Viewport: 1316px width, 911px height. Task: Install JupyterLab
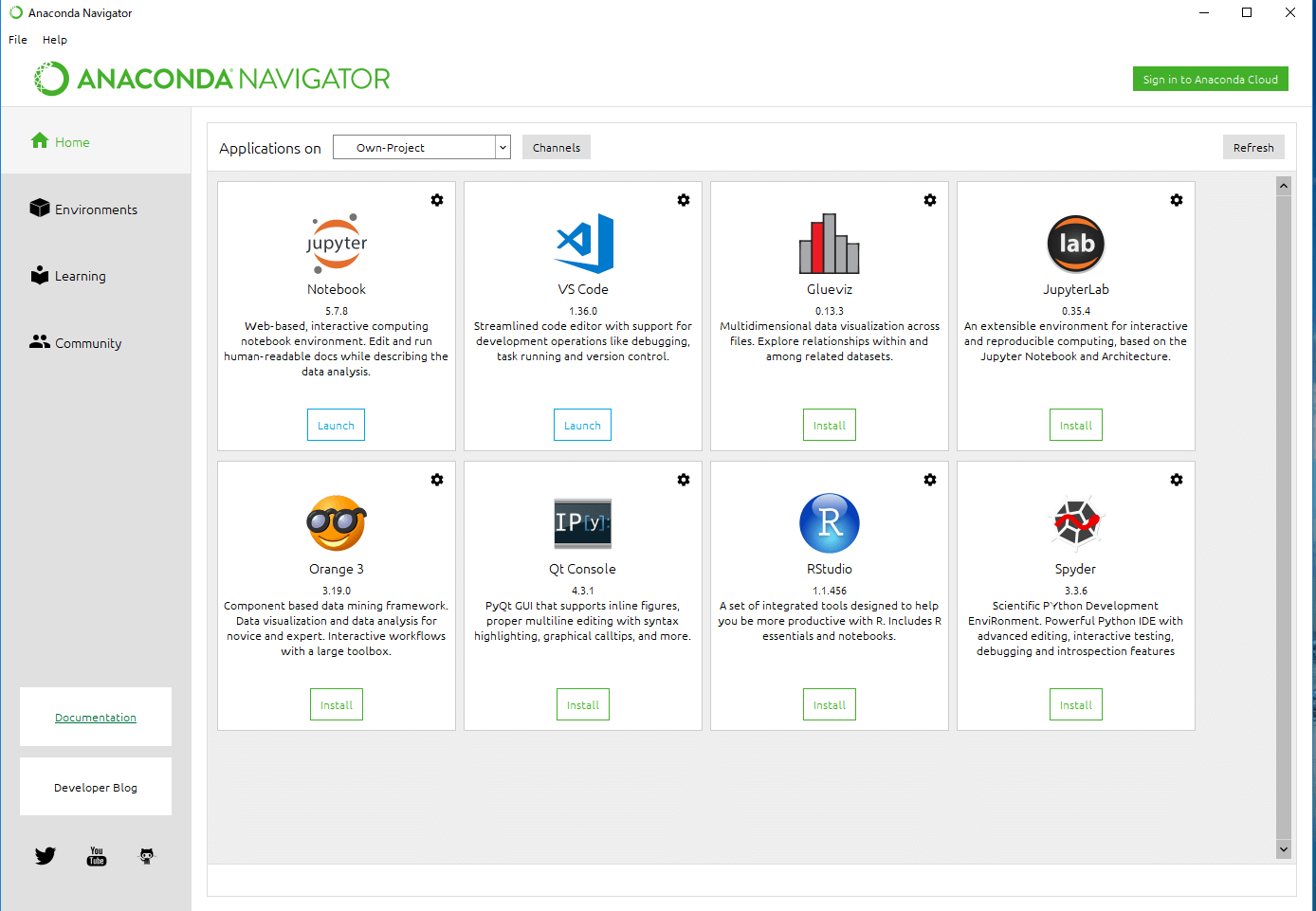(x=1076, y=425)
